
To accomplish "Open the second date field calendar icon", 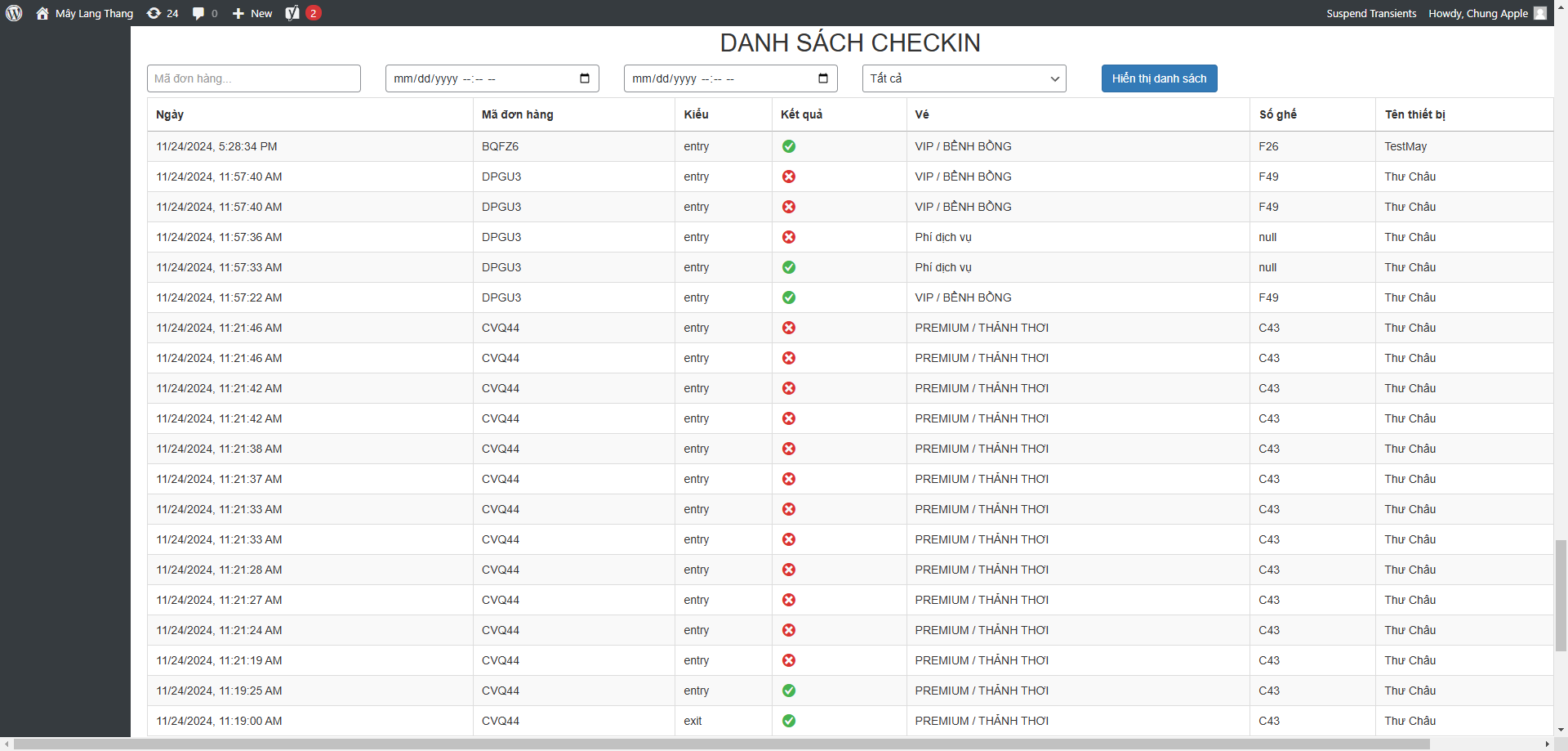I will tap(823, 78).
